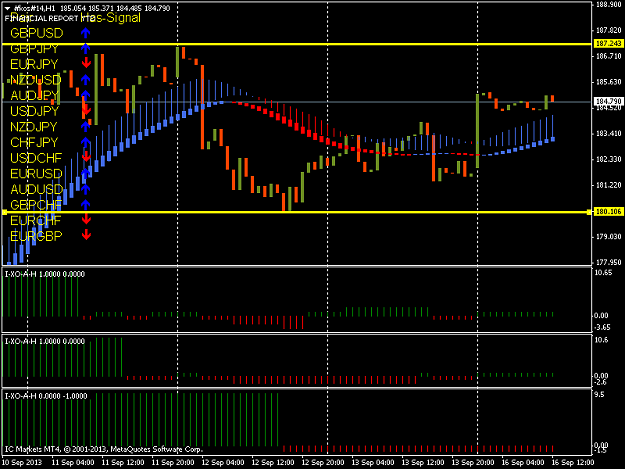Screen dimensions: 625x469
Task: Click the NZDUSD blue up arrow signal
Action: pyautogui.click(x=86, y=80)
